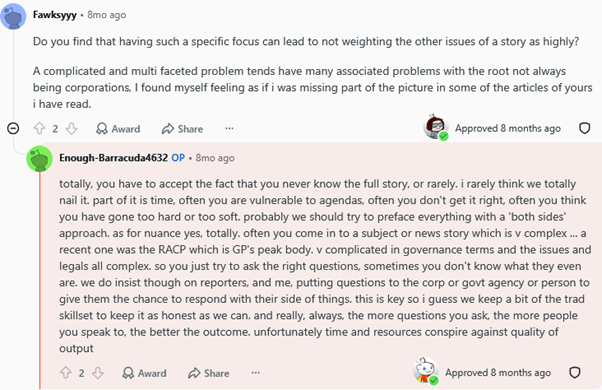Click the 8mo ago timestamp on OP reply
Viewport: 602px width, 390px height.
215,158
